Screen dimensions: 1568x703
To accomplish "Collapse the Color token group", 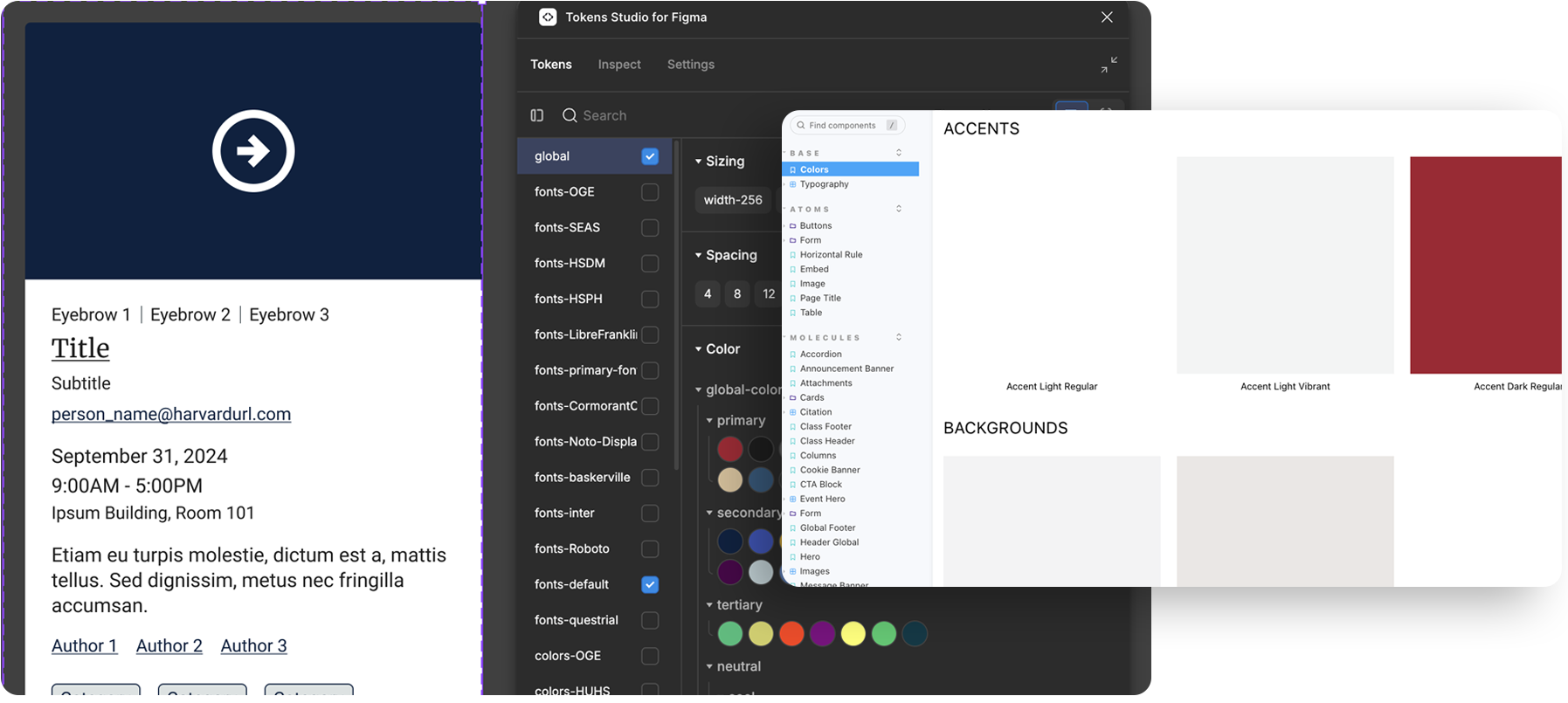I will 699,349.
